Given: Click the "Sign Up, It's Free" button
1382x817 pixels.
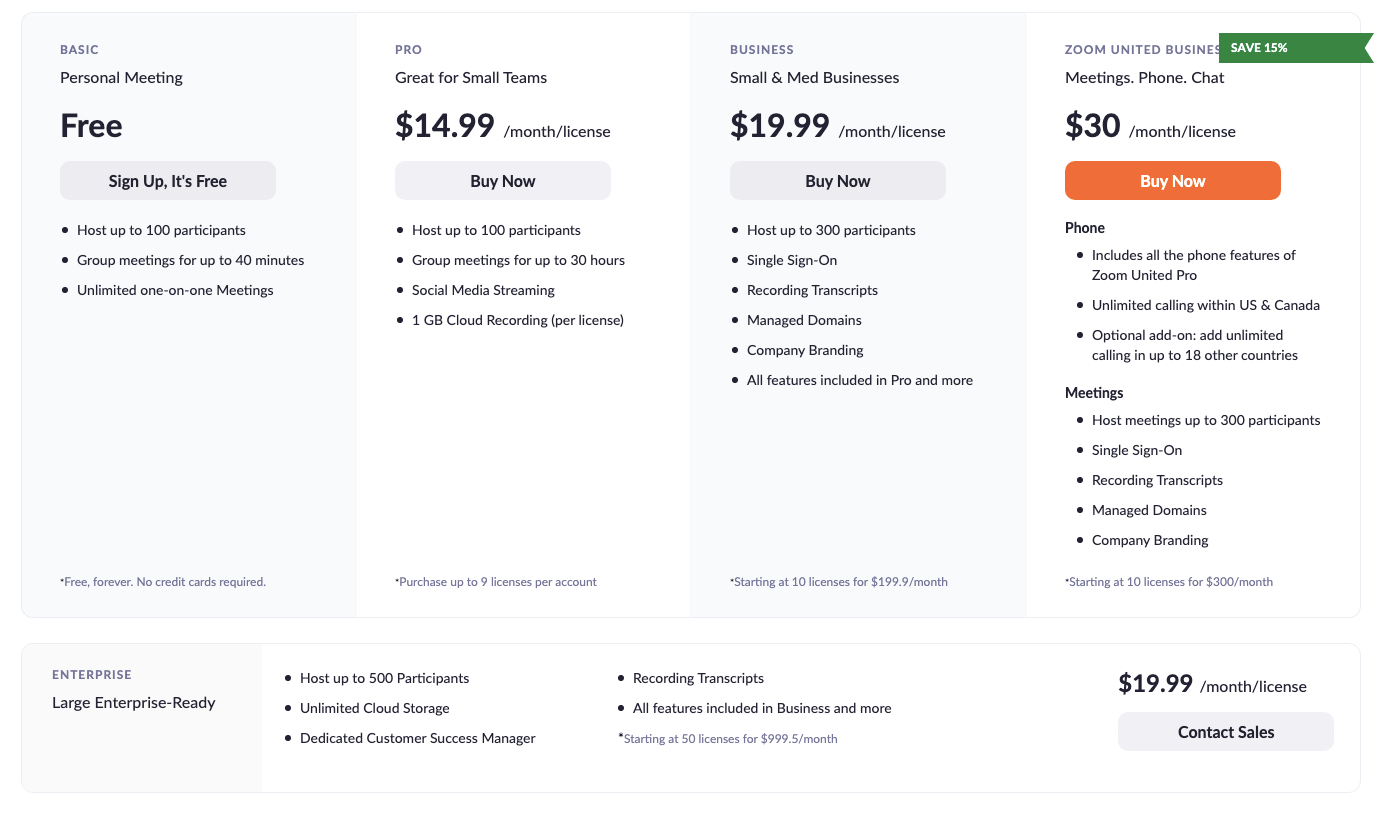Looking at the screenshot, I should pyautogui.click(x=168, y=181).
